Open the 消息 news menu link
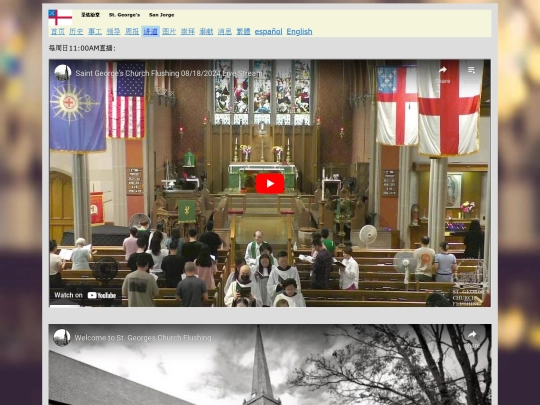The image size is (540, 405). [225, 32]
